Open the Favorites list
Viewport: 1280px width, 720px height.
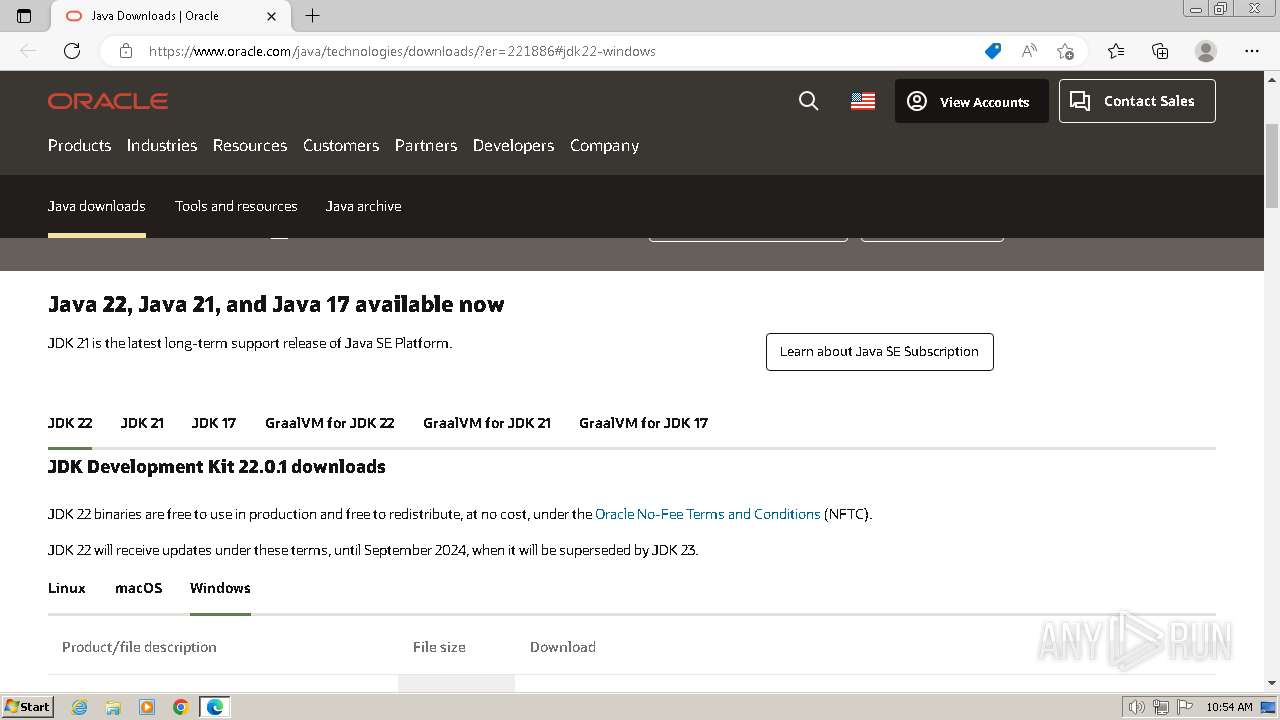[x=1116, y=51]
